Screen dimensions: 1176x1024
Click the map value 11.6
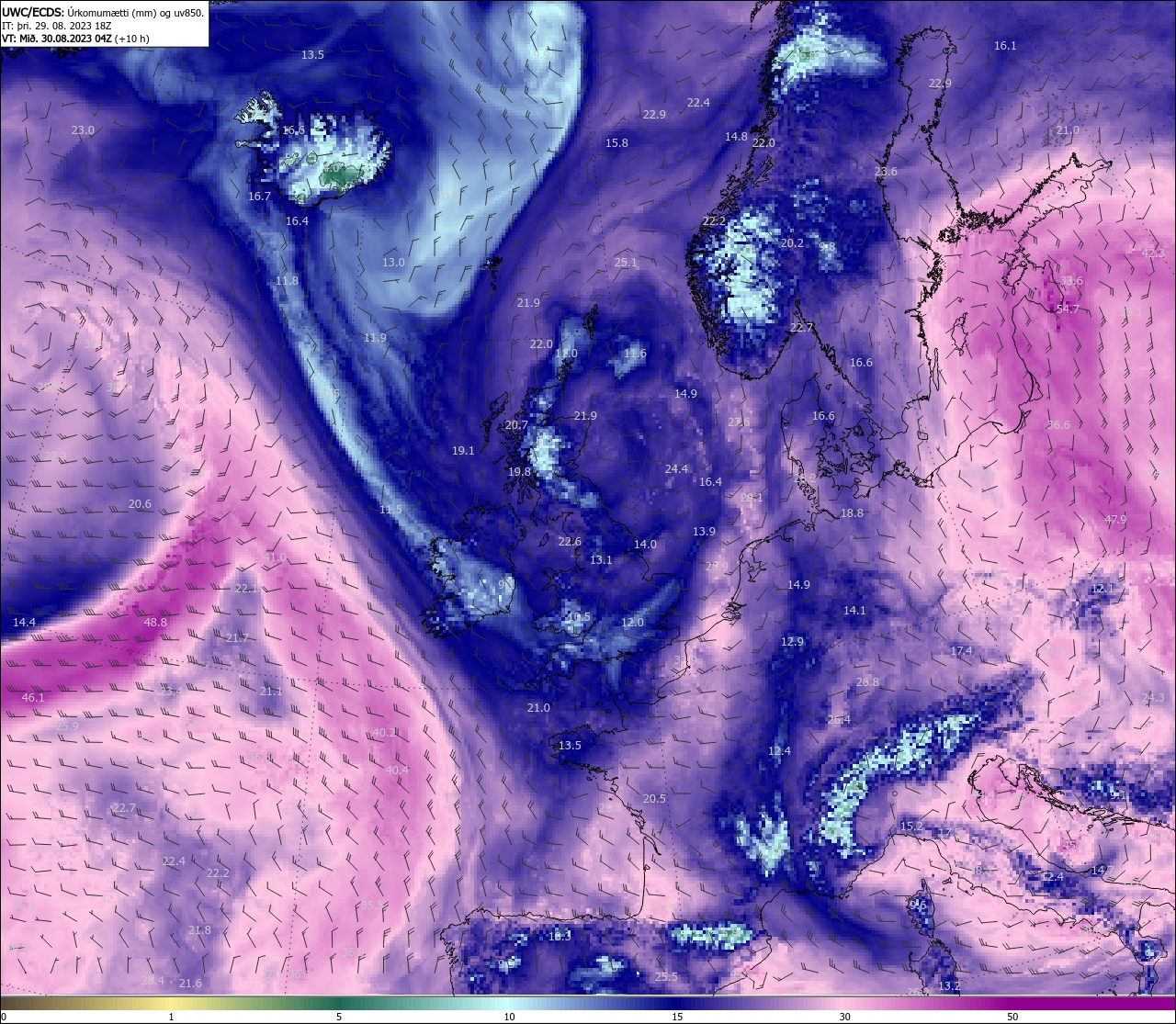click(635, 354)
